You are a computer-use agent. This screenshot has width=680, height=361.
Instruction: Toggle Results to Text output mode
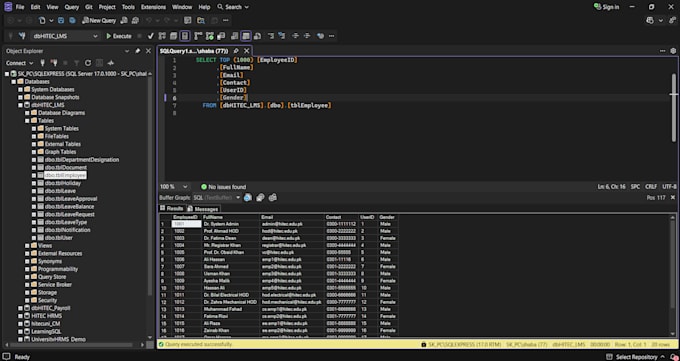234,36
